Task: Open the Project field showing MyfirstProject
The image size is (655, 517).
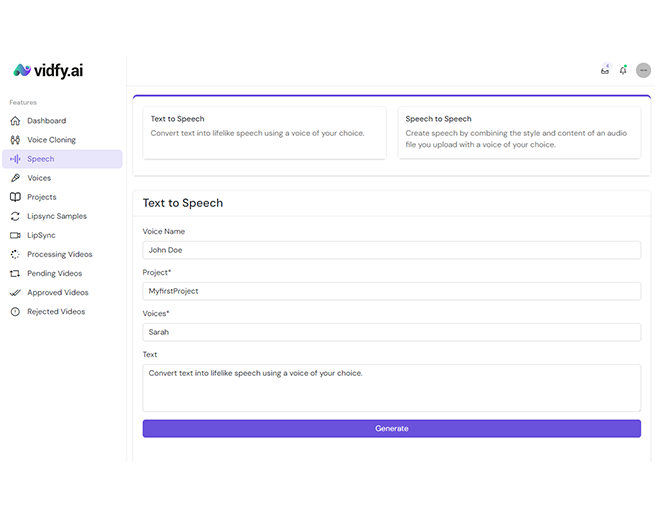Action: (x=391, y=291)
